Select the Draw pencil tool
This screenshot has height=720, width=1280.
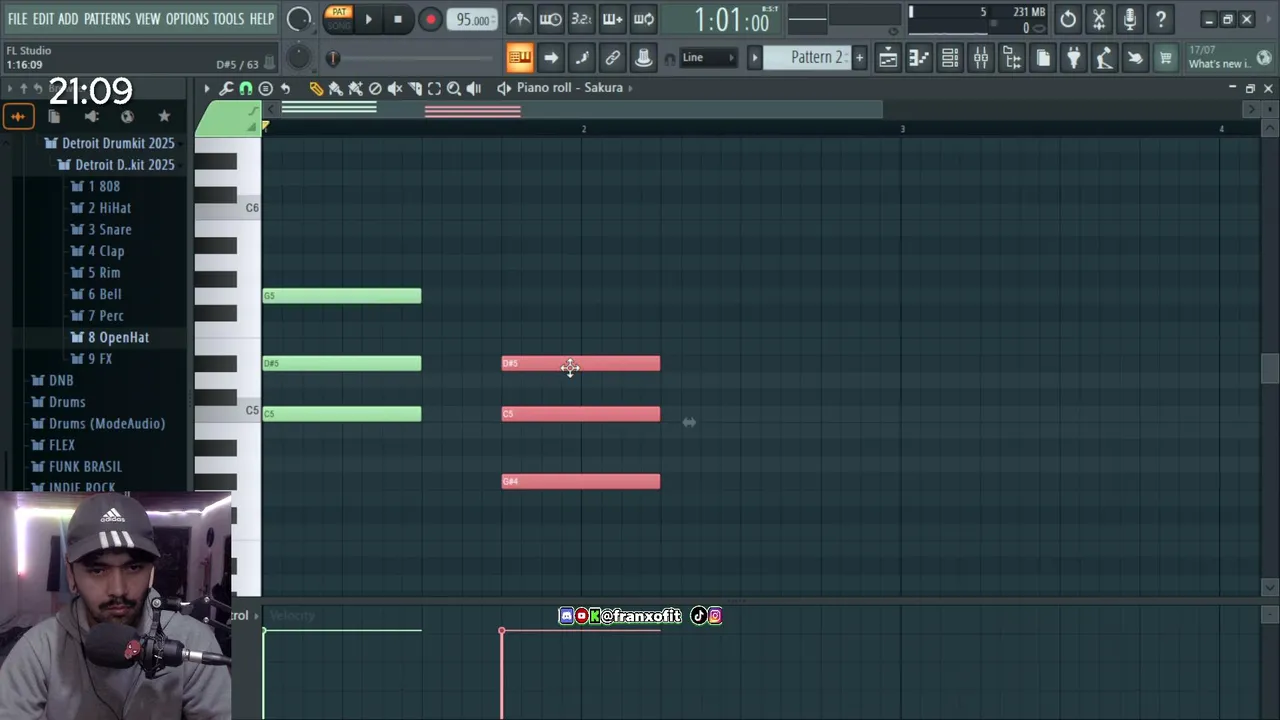pyautogui.click(x=316, y=88)
